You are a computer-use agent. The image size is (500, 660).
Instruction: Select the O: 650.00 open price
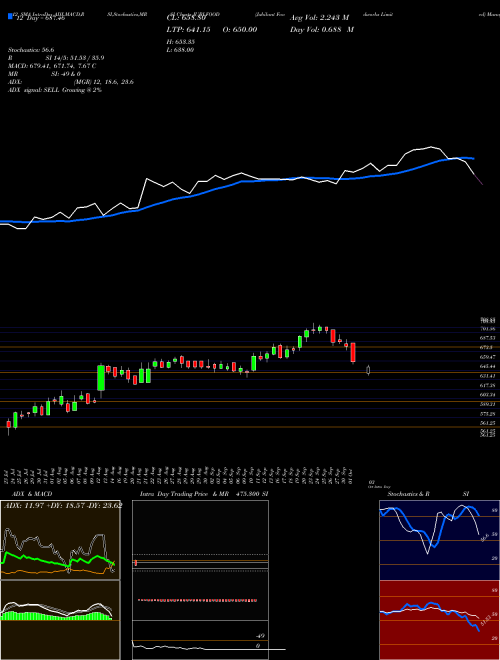click(x=242, y=29)
